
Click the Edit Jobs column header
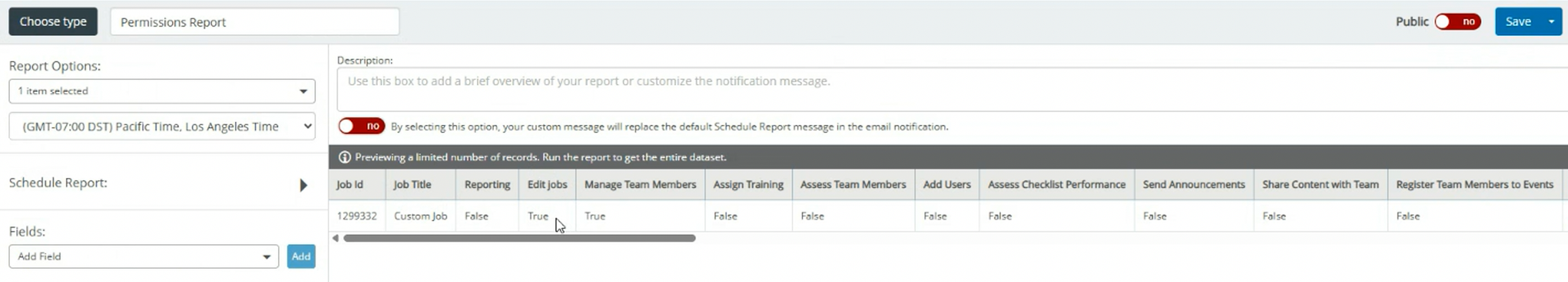pyautogui.click(x=547, y=184)
